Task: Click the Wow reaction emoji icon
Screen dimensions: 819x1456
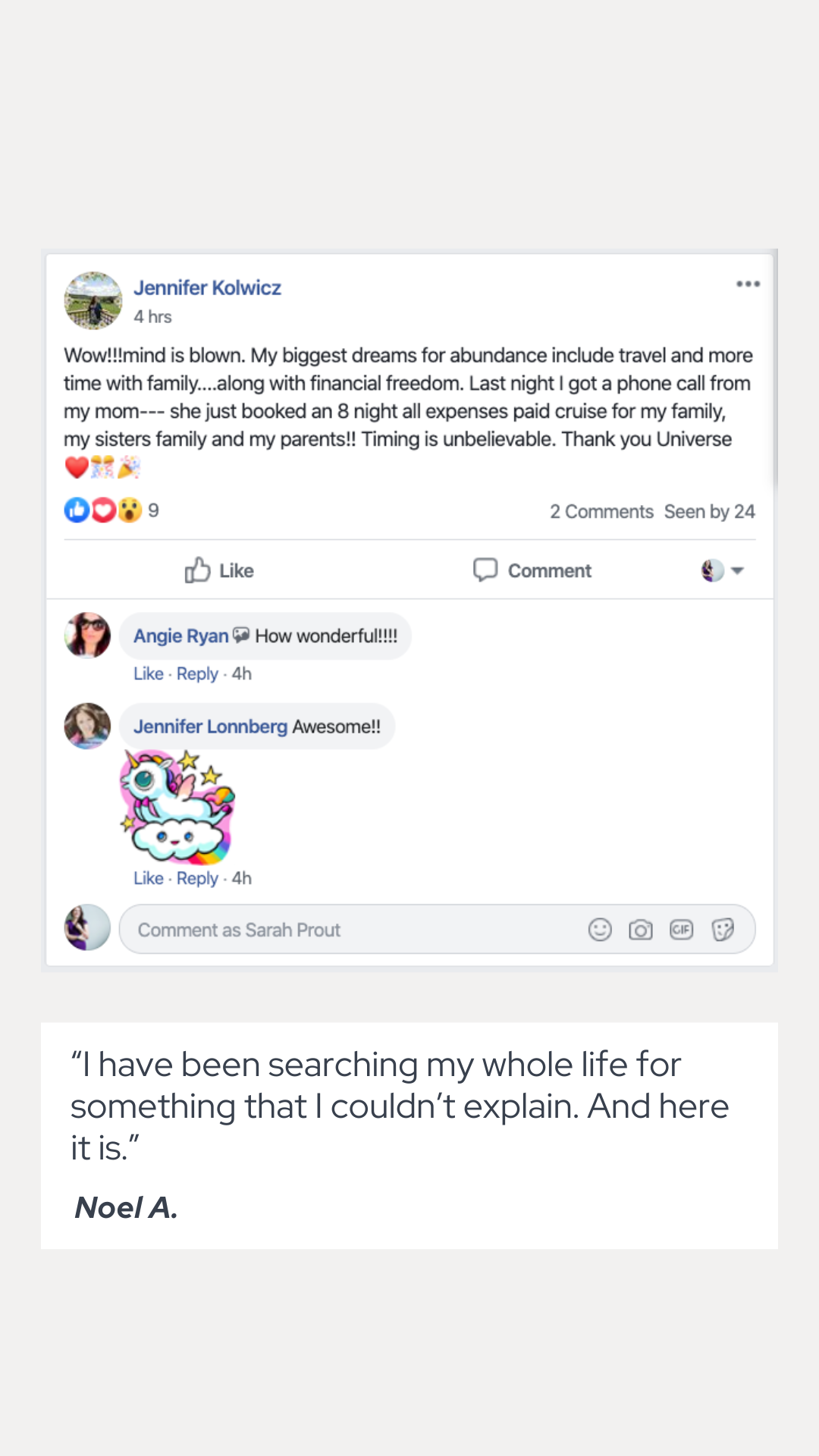Action: click(130, 510)
